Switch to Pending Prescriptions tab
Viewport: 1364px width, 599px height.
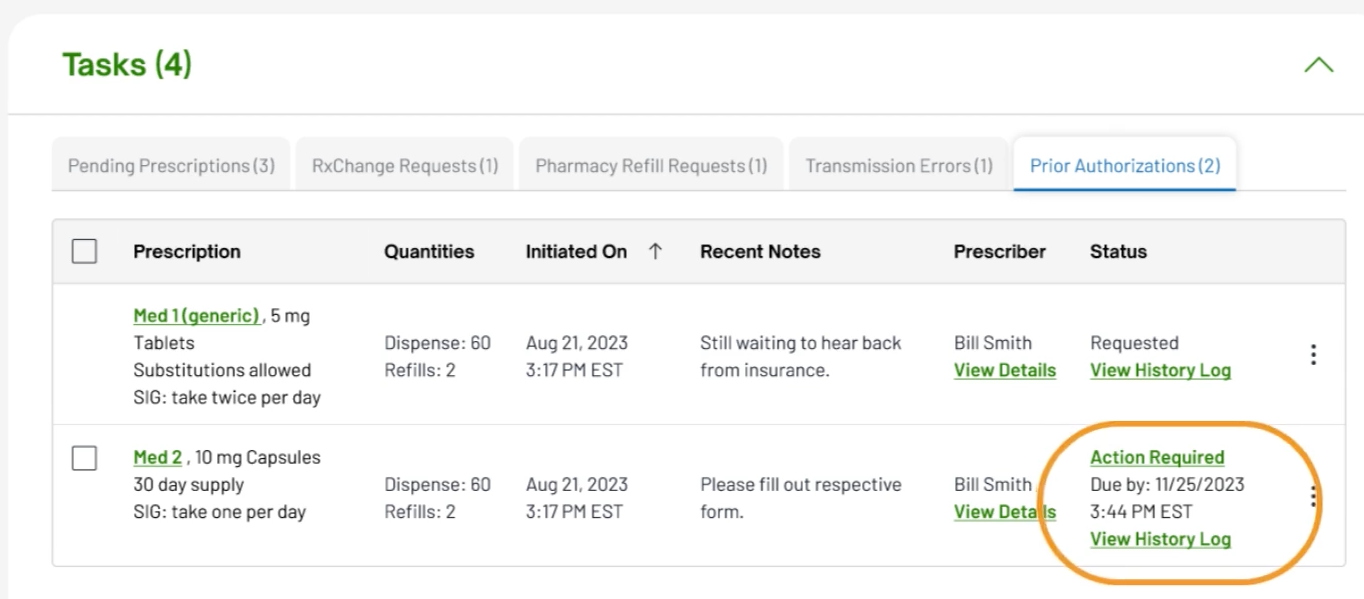(x=171, y=166)
